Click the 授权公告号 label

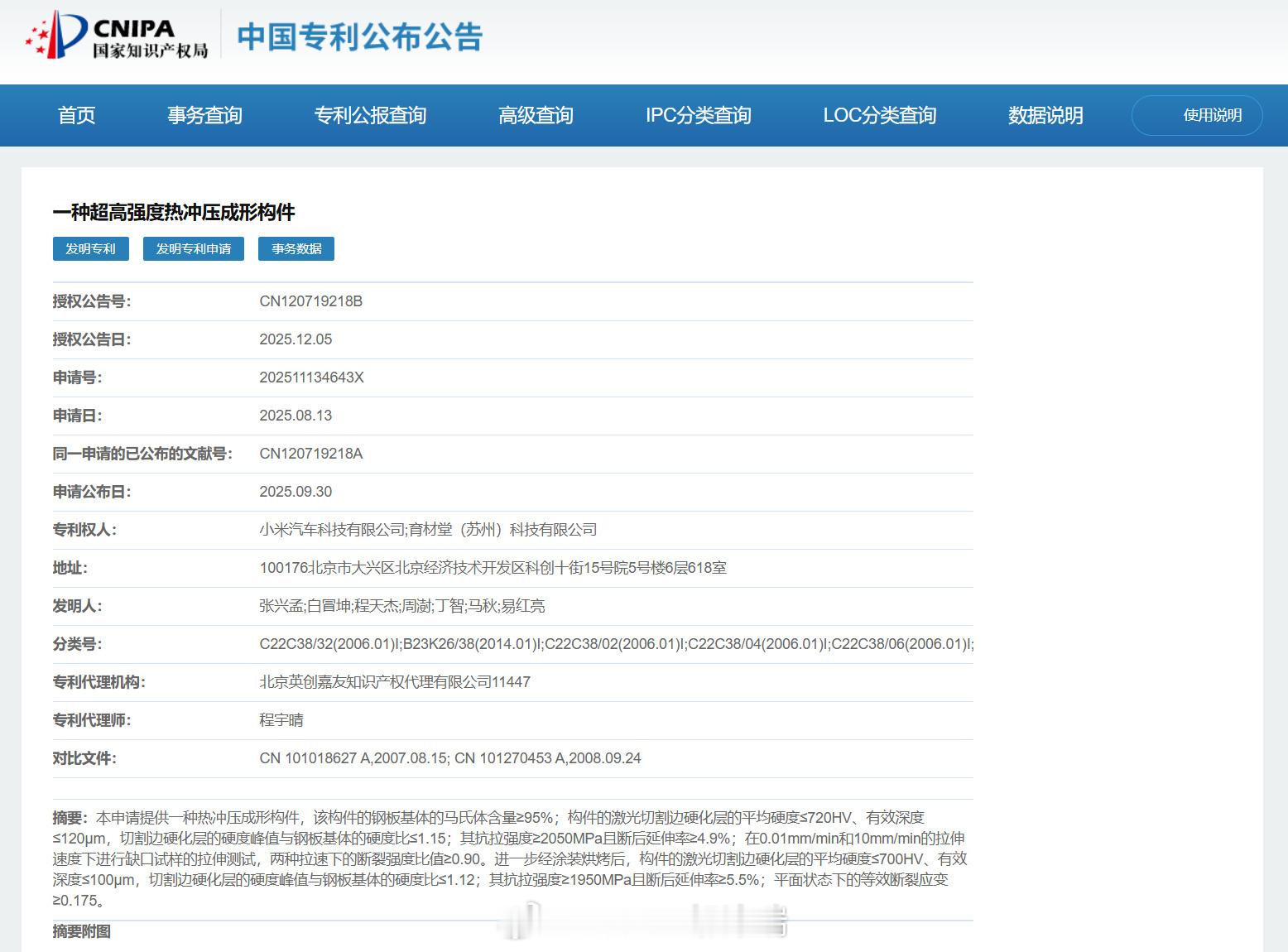pyautogui.click(x=92, y=301)
